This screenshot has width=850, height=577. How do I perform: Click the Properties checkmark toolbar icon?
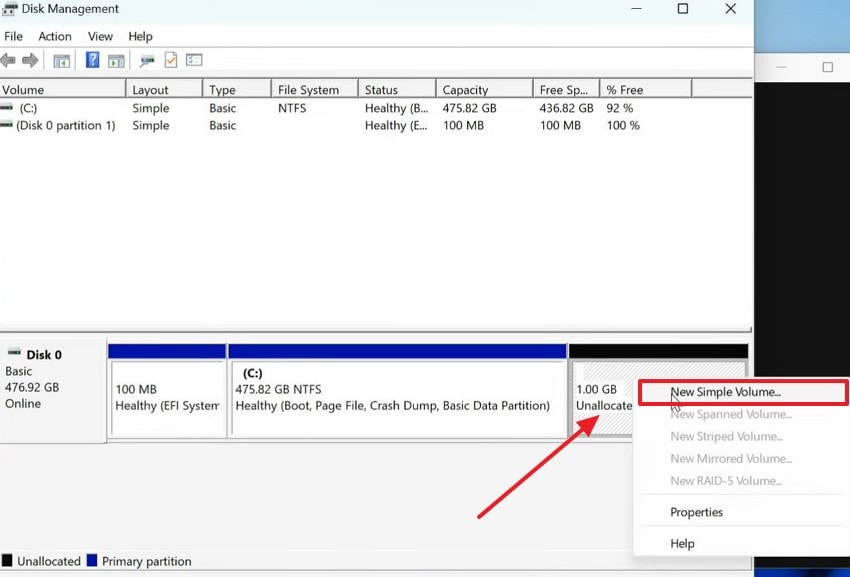point(171,60)
